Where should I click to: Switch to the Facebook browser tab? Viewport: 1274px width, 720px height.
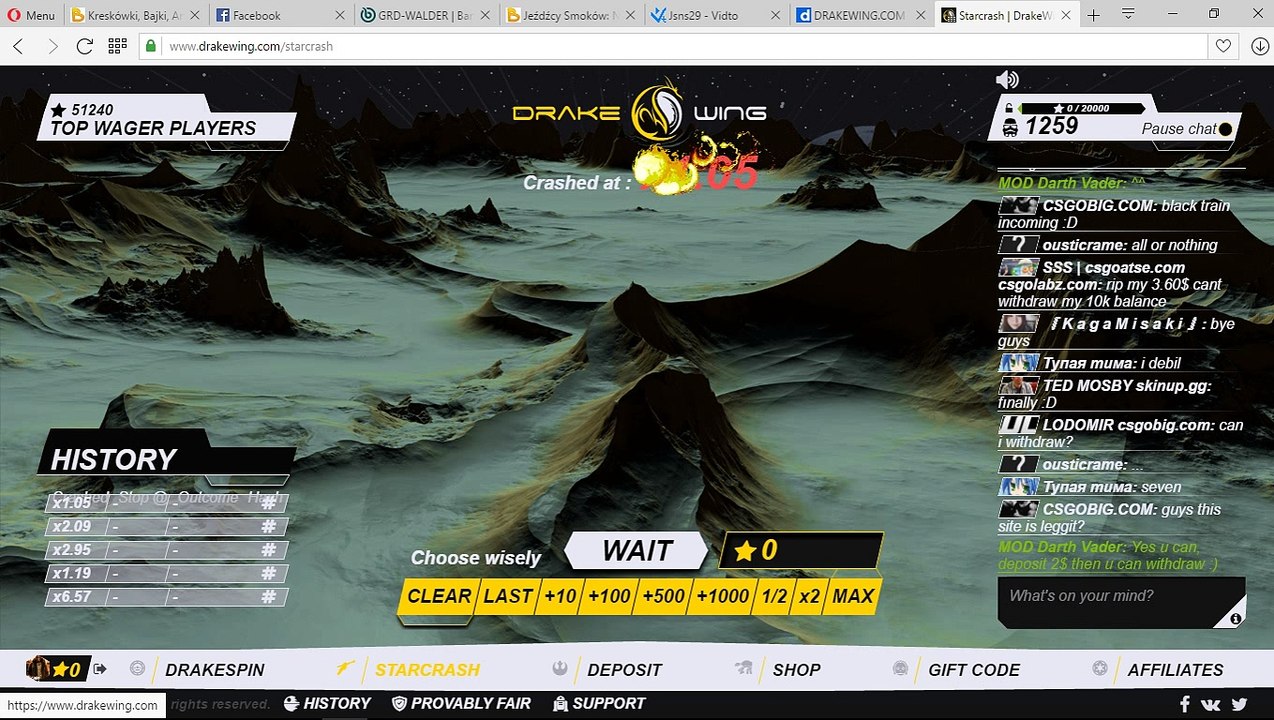(x=280, y=15)
